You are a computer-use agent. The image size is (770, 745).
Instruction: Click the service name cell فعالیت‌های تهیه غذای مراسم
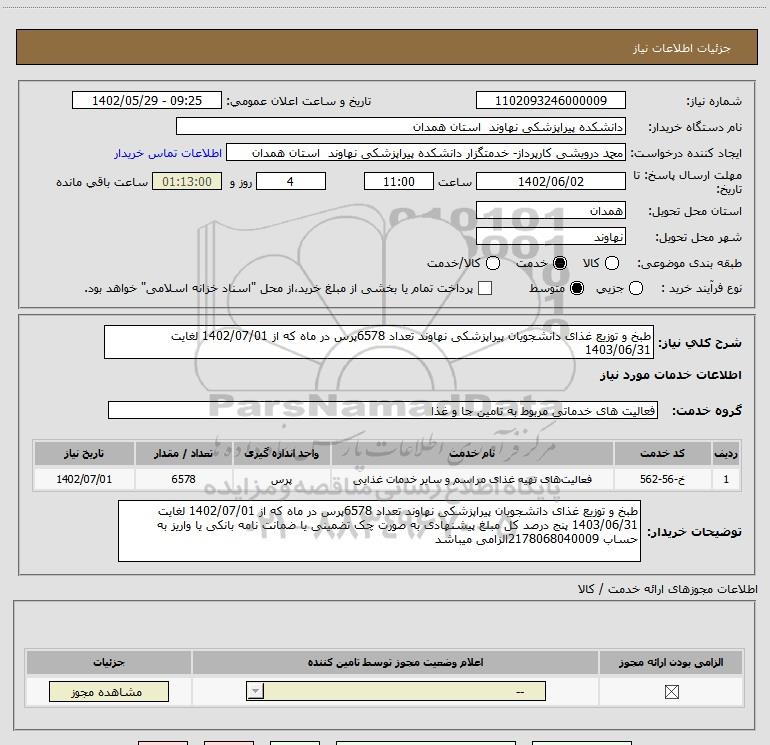pyautogui.click(x=472, y=479)
